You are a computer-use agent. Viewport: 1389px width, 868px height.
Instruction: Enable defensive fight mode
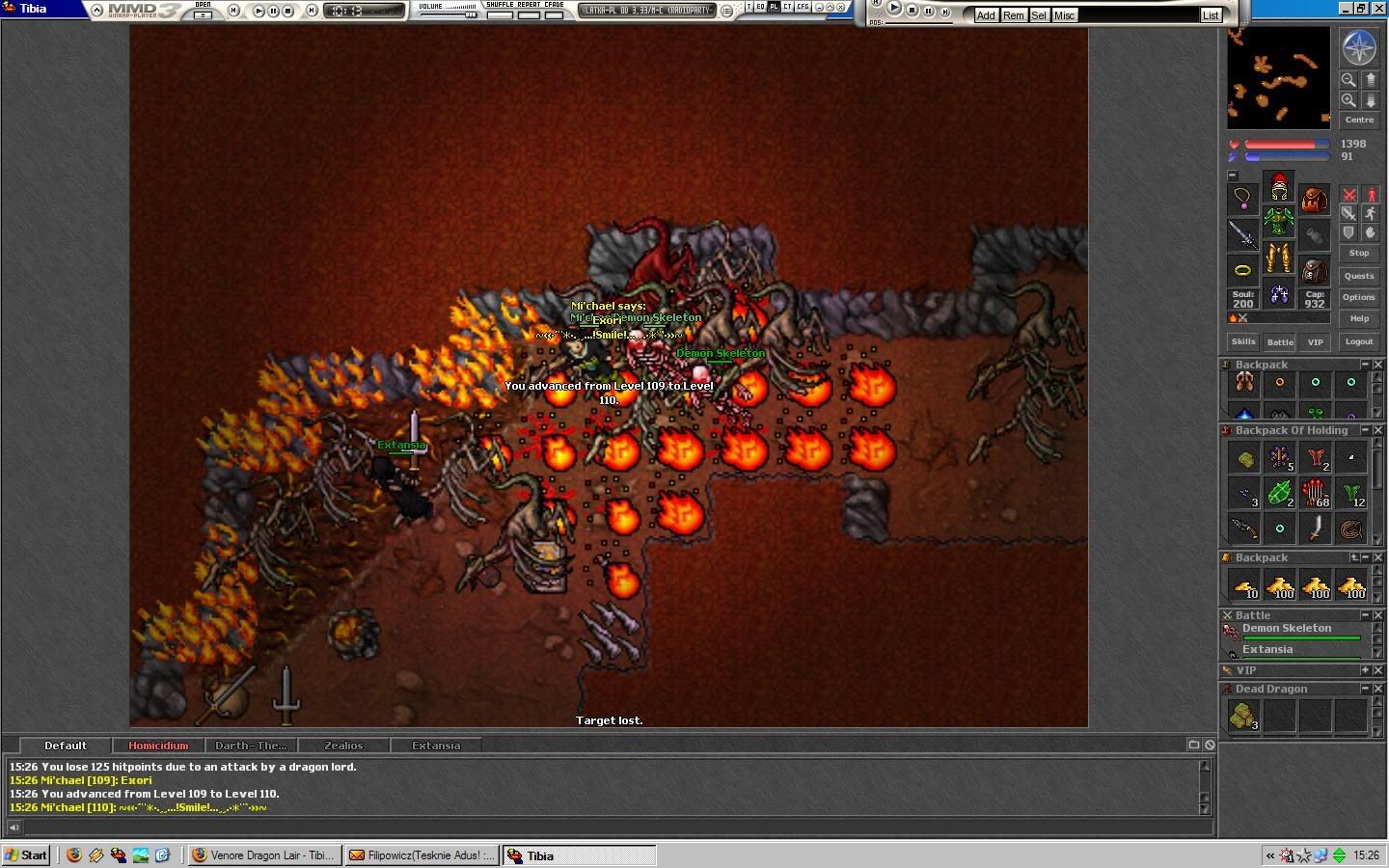tap(1348, 233)
